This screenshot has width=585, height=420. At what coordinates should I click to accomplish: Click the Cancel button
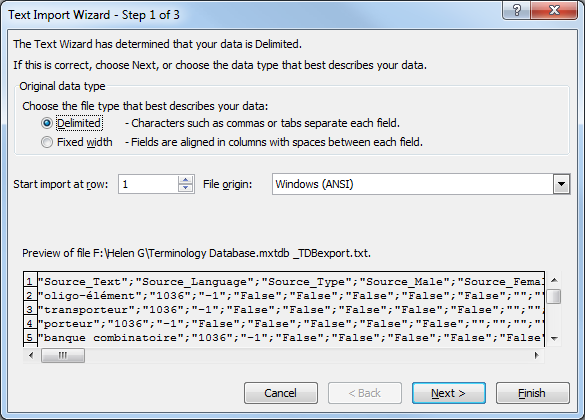pyautogui.click(x=281, y=393)
